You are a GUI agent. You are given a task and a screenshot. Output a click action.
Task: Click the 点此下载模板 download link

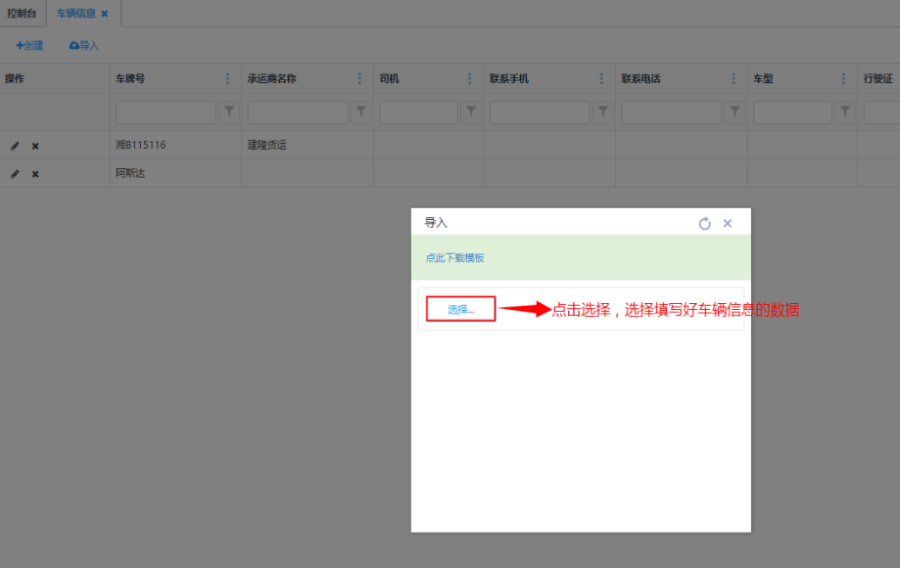pyautogui.click(x=455, y=258)
